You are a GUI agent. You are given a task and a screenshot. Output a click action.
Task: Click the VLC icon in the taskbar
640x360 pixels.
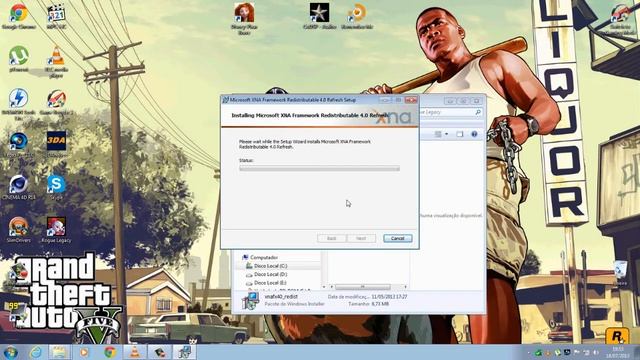(135, 352)
